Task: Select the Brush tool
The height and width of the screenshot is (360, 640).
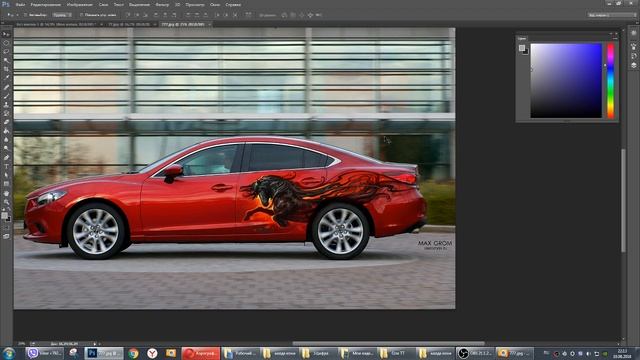Action: point(6,96)
